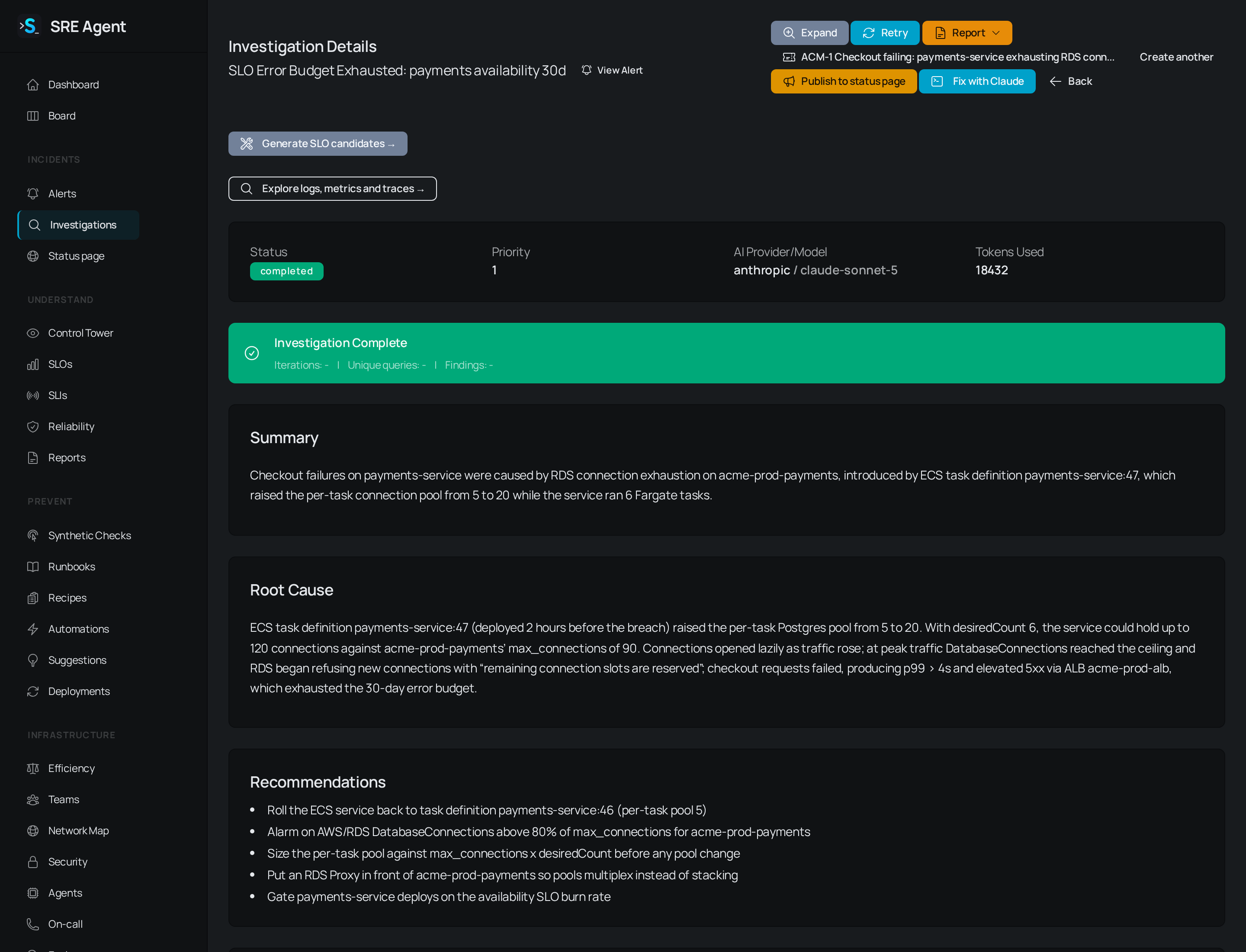Open Synthetic Checks
The height and width of the screenshot is (952, 1246).
click(x=78, y=536)
